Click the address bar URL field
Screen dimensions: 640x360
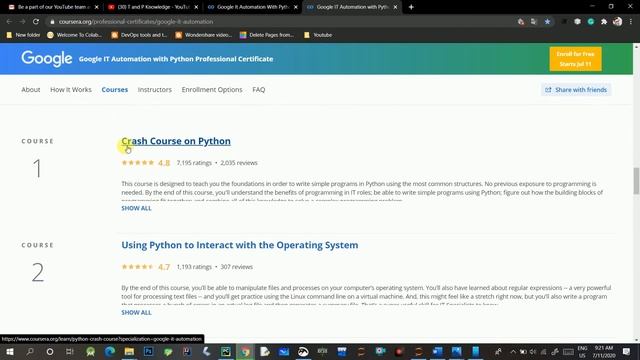(282, 22)
